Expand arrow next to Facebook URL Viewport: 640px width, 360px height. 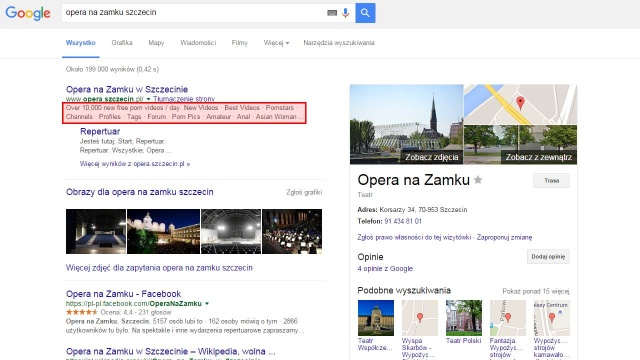207,304
